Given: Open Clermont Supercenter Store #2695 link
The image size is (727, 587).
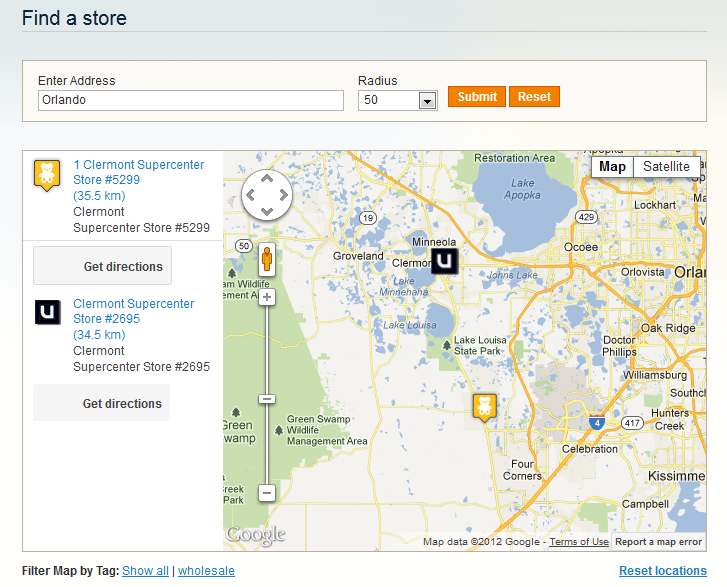Looking at the screenshot, I should 134,311.
